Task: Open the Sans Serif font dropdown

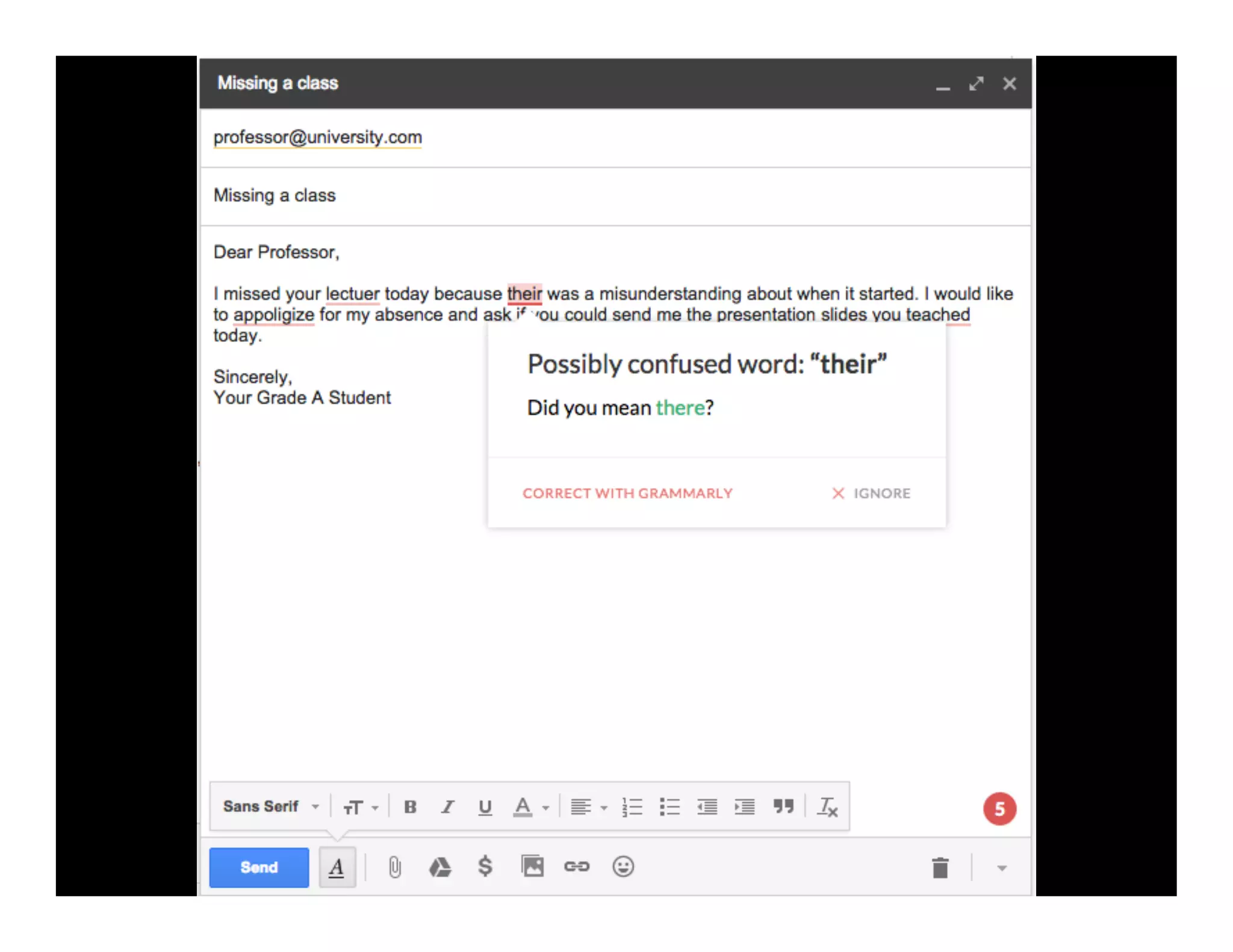Action: (270, 806)
